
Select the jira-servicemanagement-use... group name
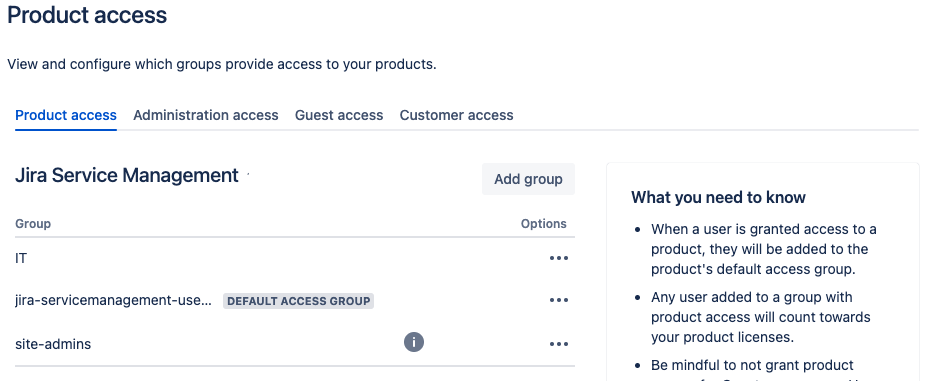pyautogui.click(x=113, y=301)
